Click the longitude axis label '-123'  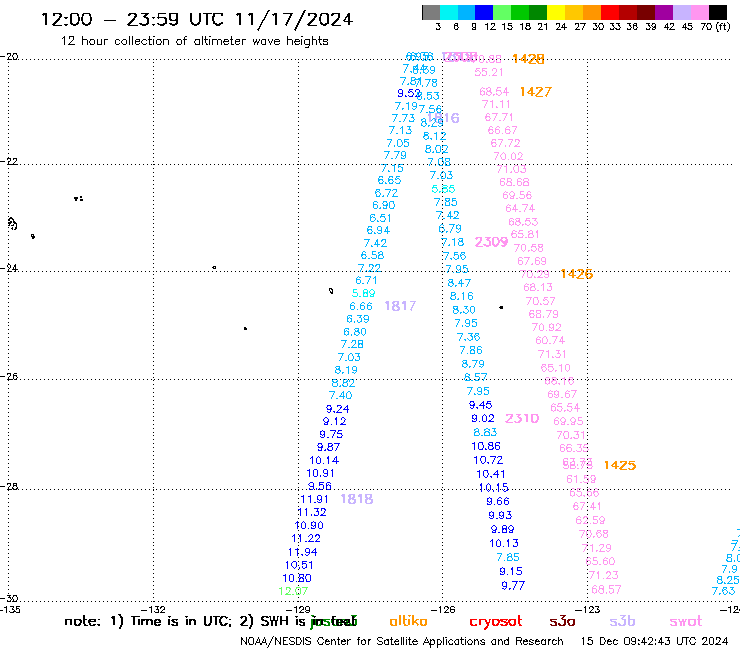589,609
